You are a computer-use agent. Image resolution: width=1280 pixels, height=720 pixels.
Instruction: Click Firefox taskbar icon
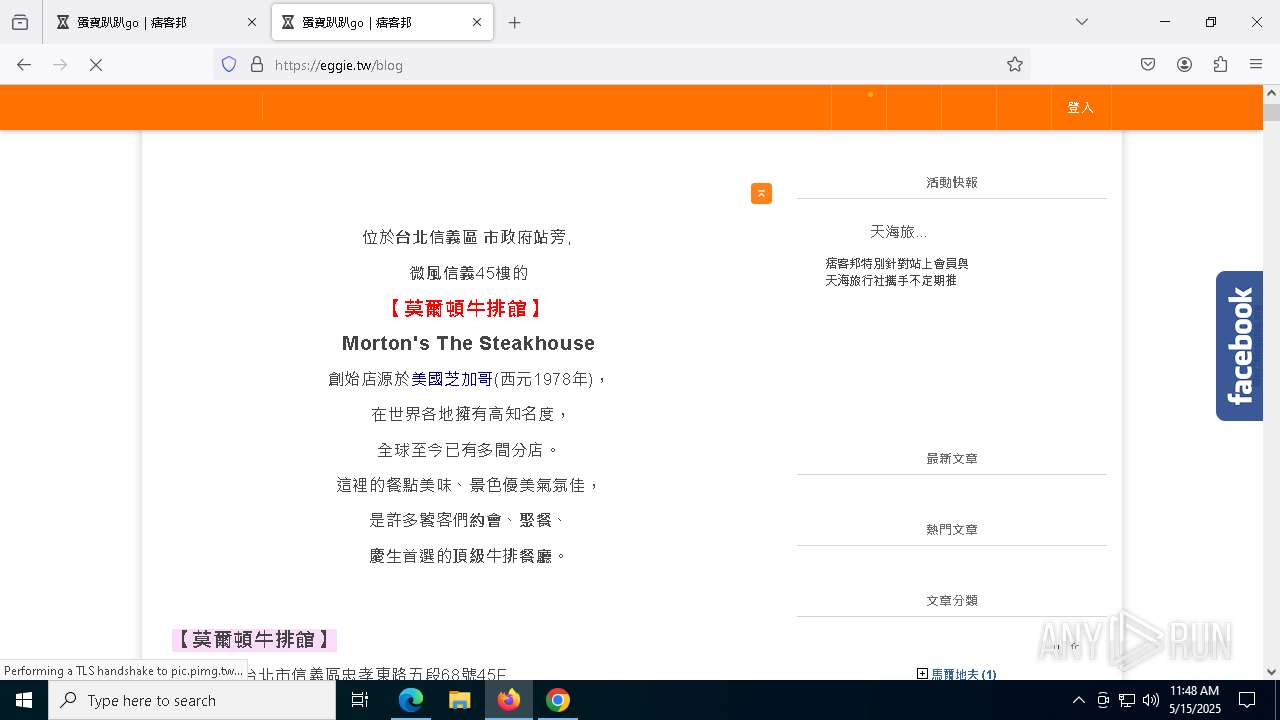pyautogui.click(x=508, y=700)
